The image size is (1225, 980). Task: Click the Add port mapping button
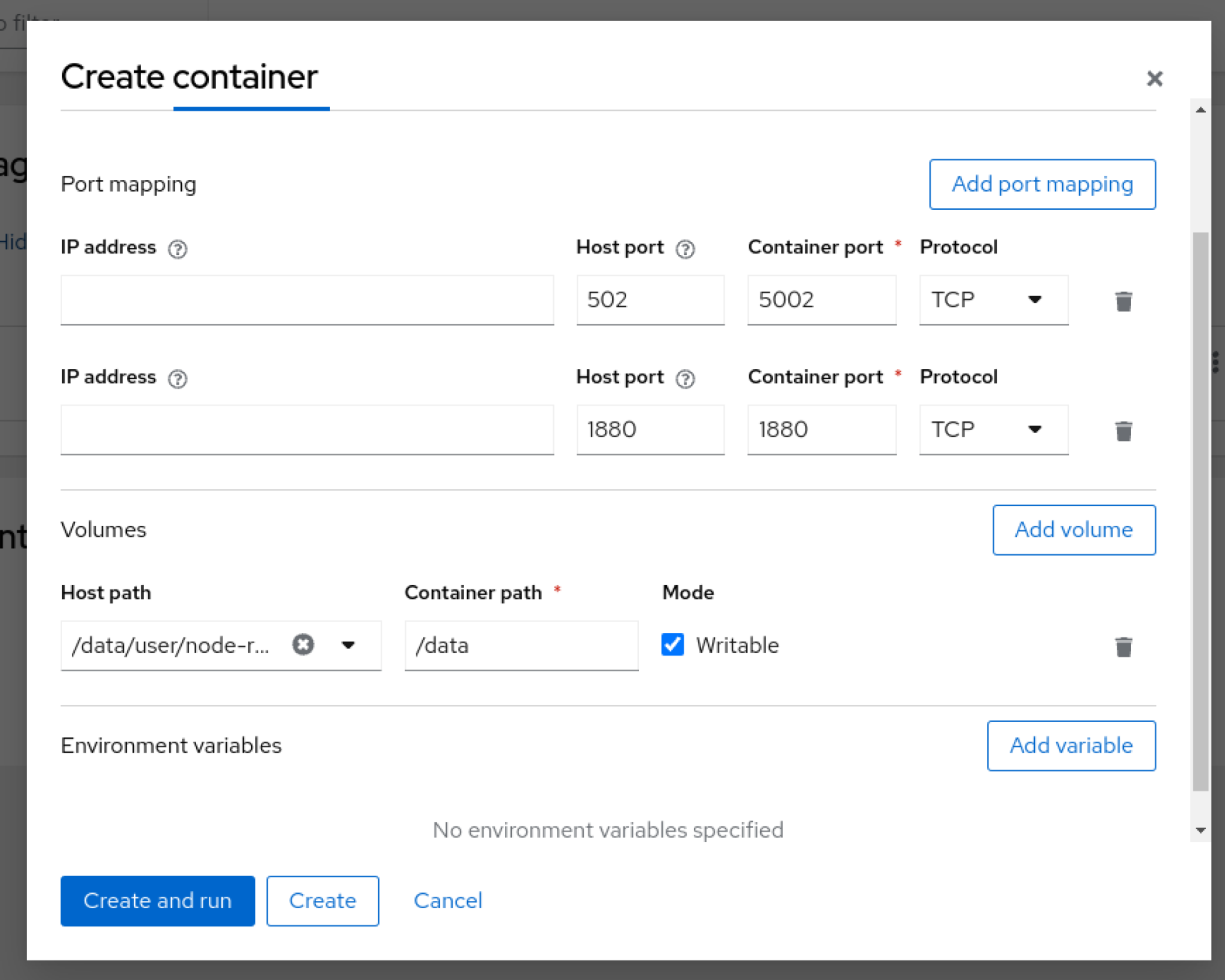(1041, 184)
